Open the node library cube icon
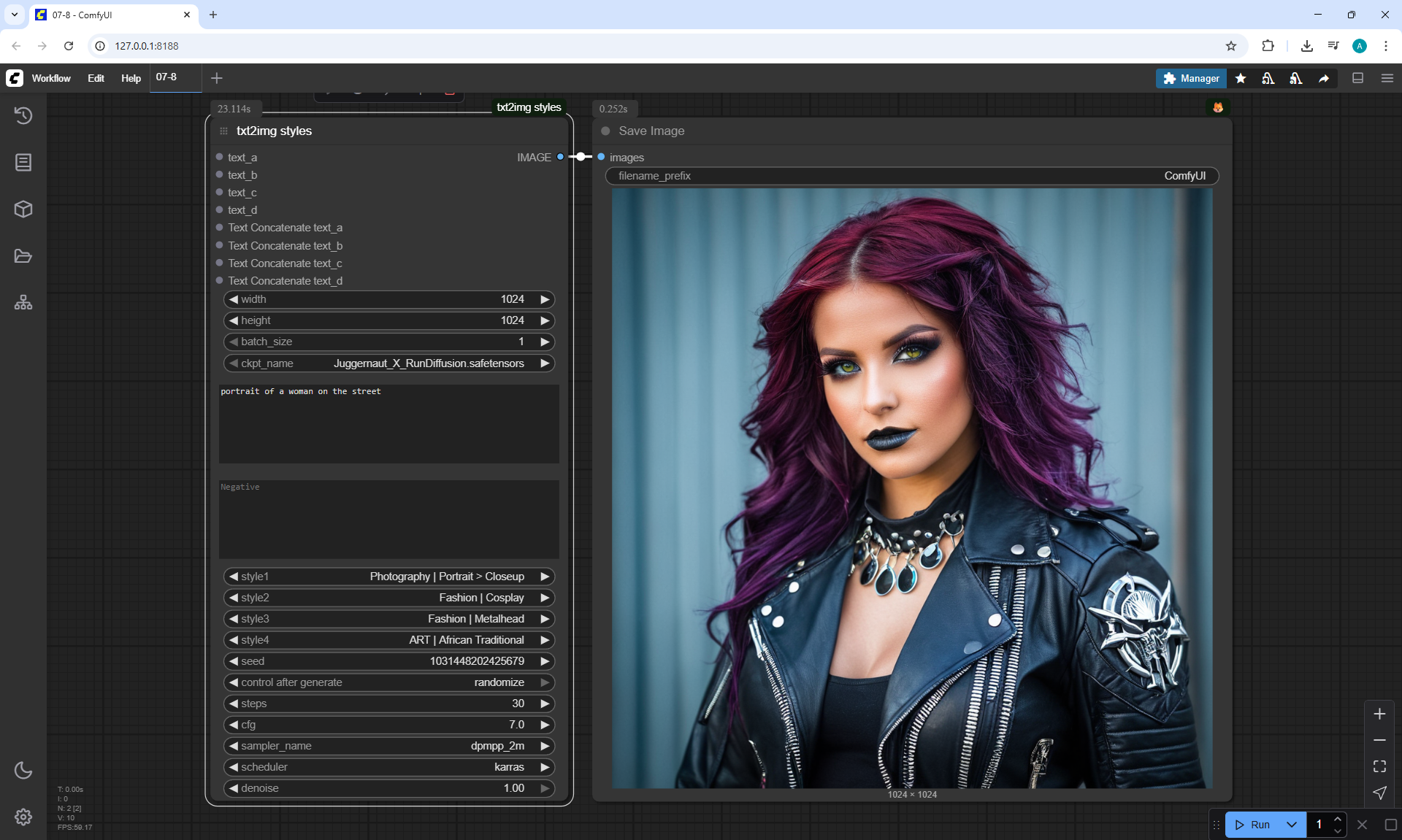The image size is (1402, 840). pyautogui.click(x=23, y=209)
